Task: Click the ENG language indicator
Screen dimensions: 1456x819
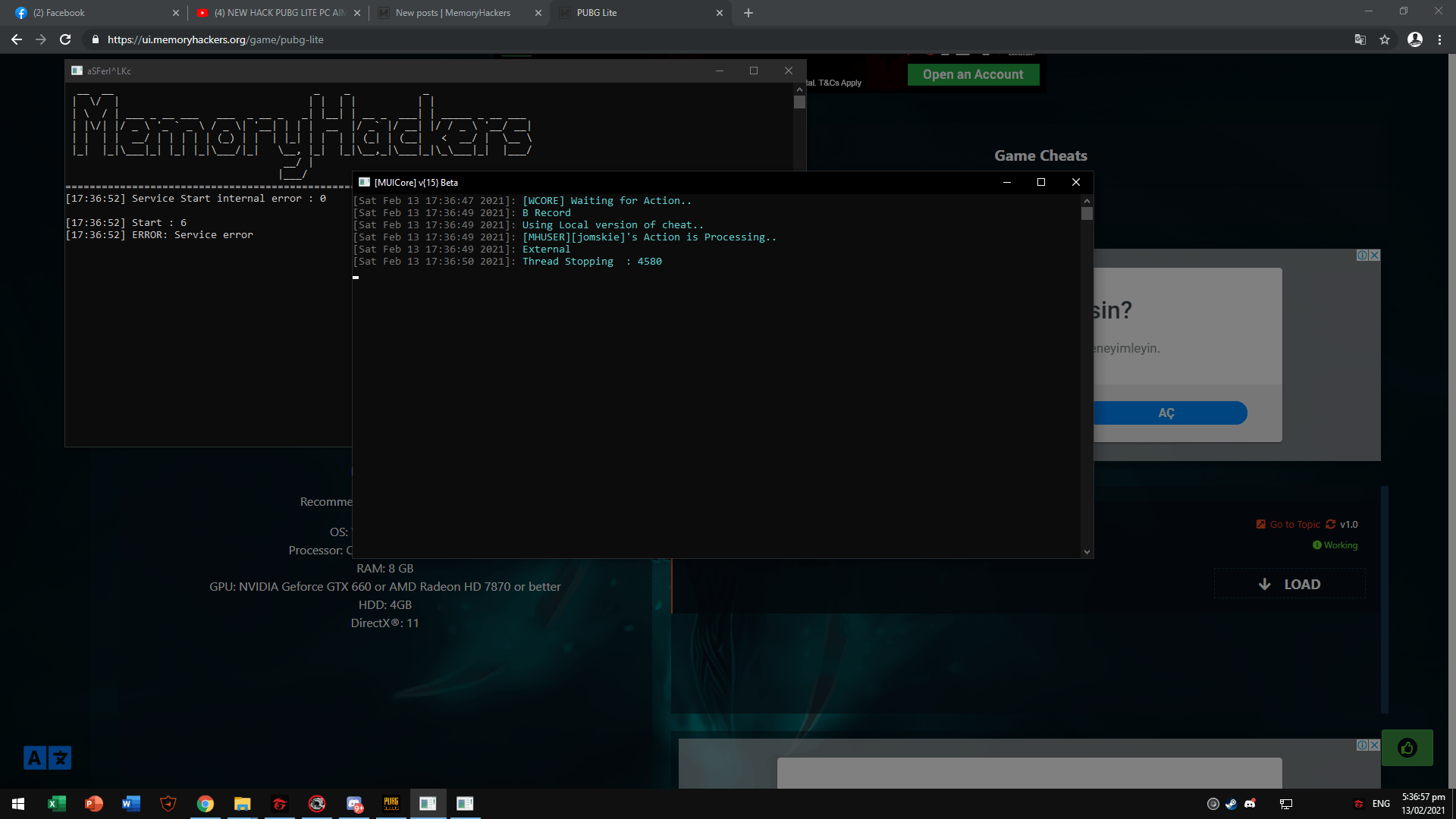Action: tap(1381, 804)
